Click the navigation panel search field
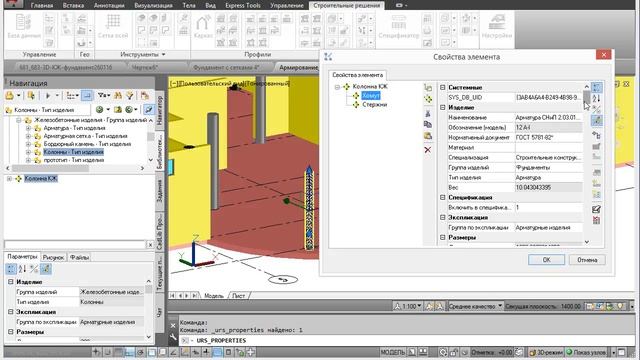Viewport: 640px width, 360px height. tap(75, 244)
